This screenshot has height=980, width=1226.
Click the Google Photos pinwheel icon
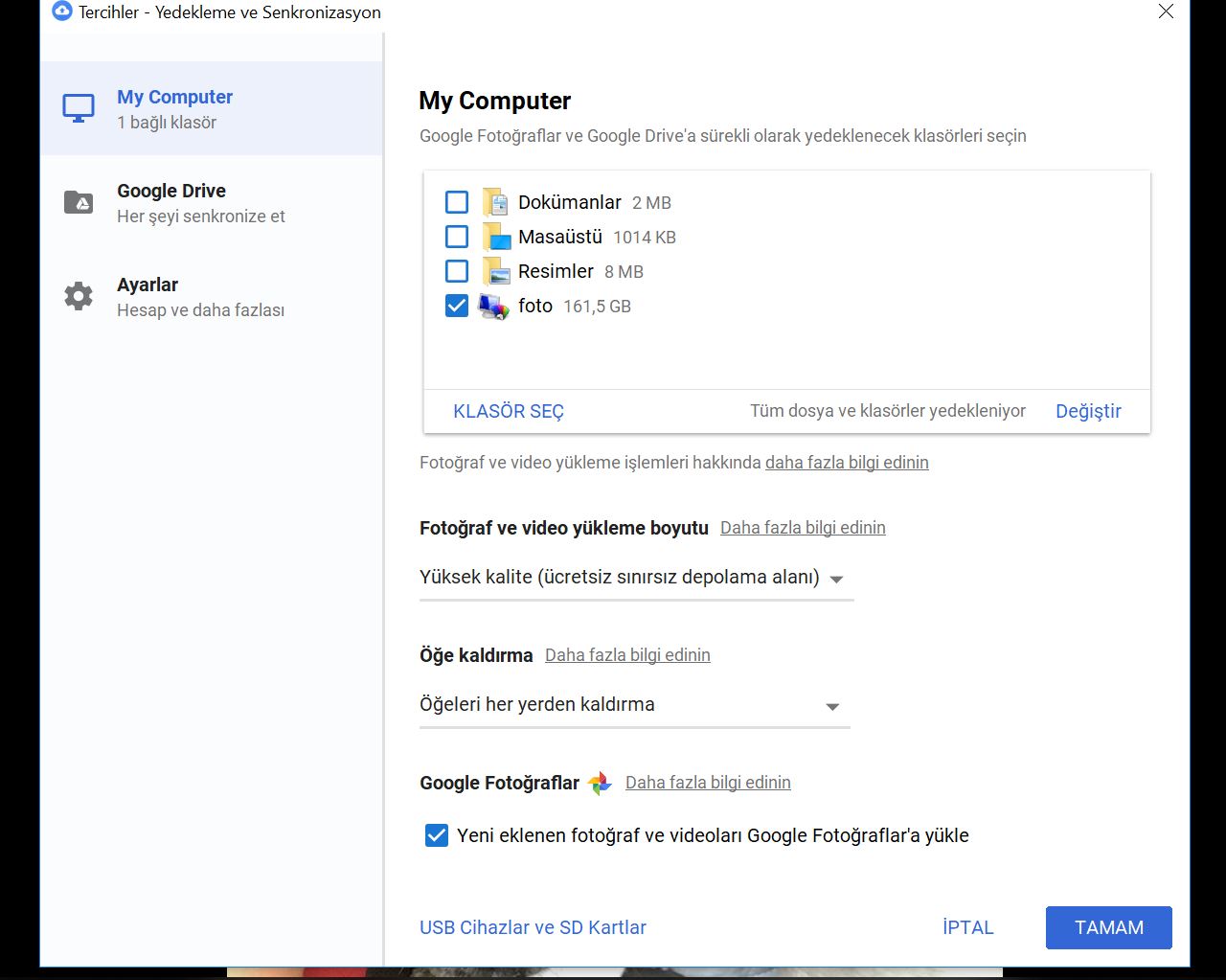coord(600,783)
